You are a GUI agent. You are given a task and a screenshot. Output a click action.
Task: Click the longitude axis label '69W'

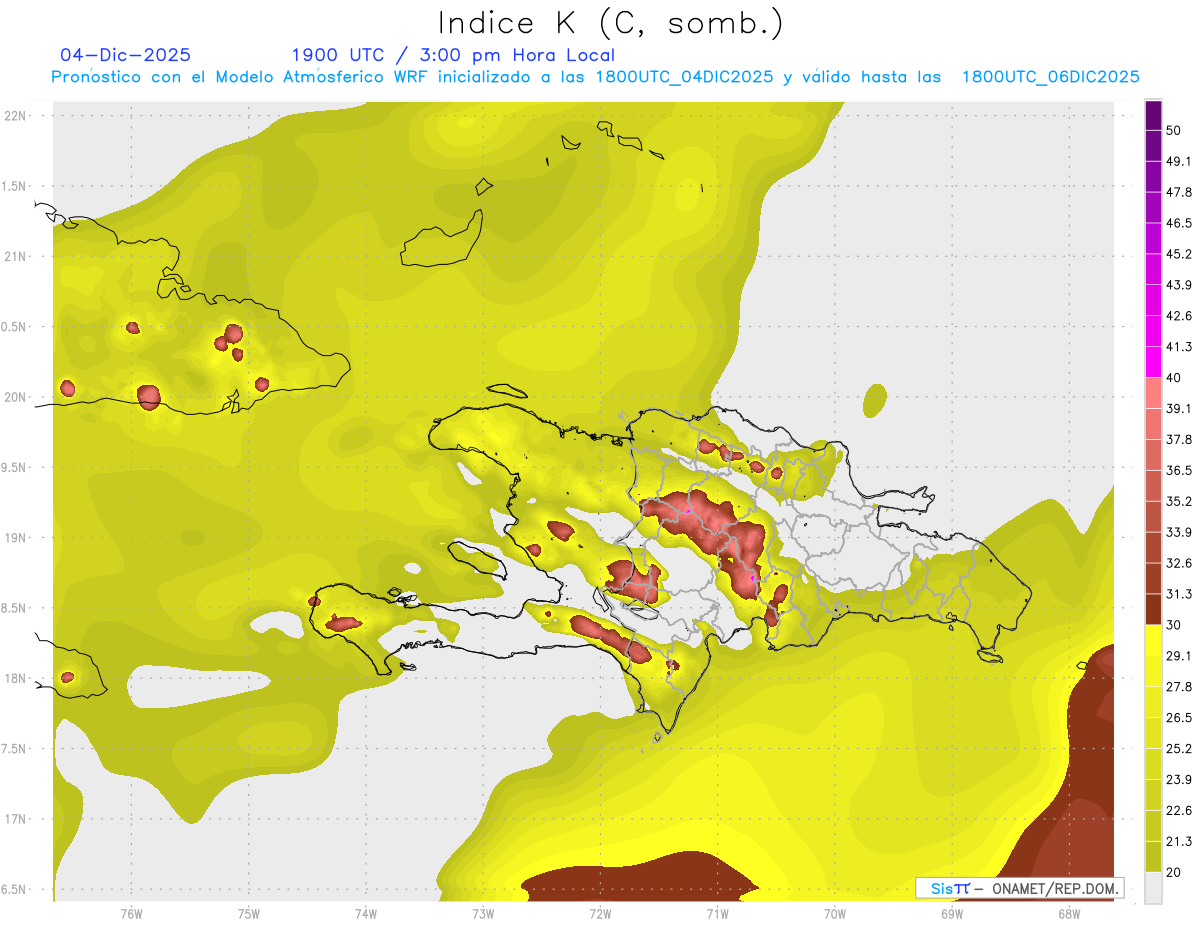pyautogui.click(x=952, y=914)
